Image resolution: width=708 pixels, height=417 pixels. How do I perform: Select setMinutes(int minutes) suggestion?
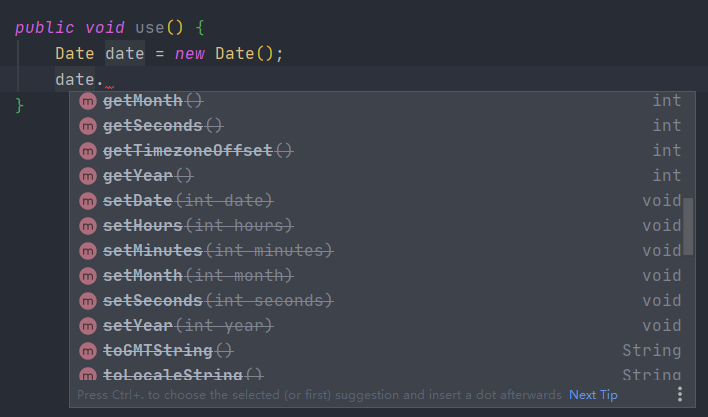click(x=382, y=250)
